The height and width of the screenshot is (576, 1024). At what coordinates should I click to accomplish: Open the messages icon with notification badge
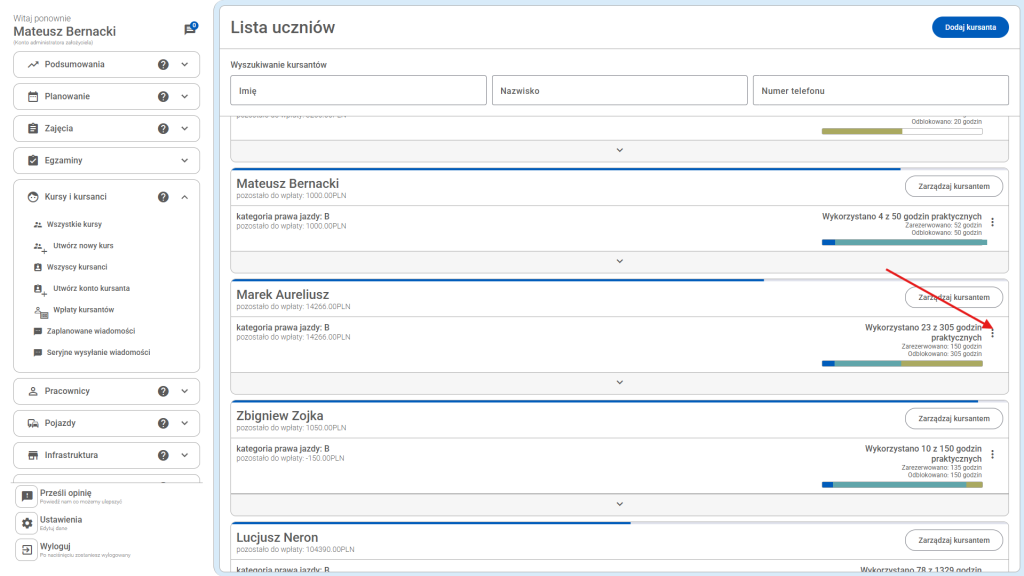coord(190,29)
